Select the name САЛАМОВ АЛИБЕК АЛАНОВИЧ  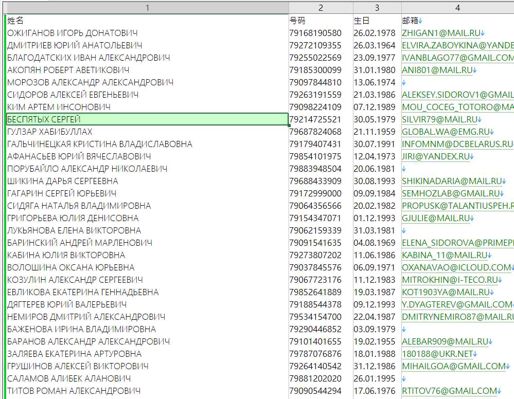tap(69, 378)
